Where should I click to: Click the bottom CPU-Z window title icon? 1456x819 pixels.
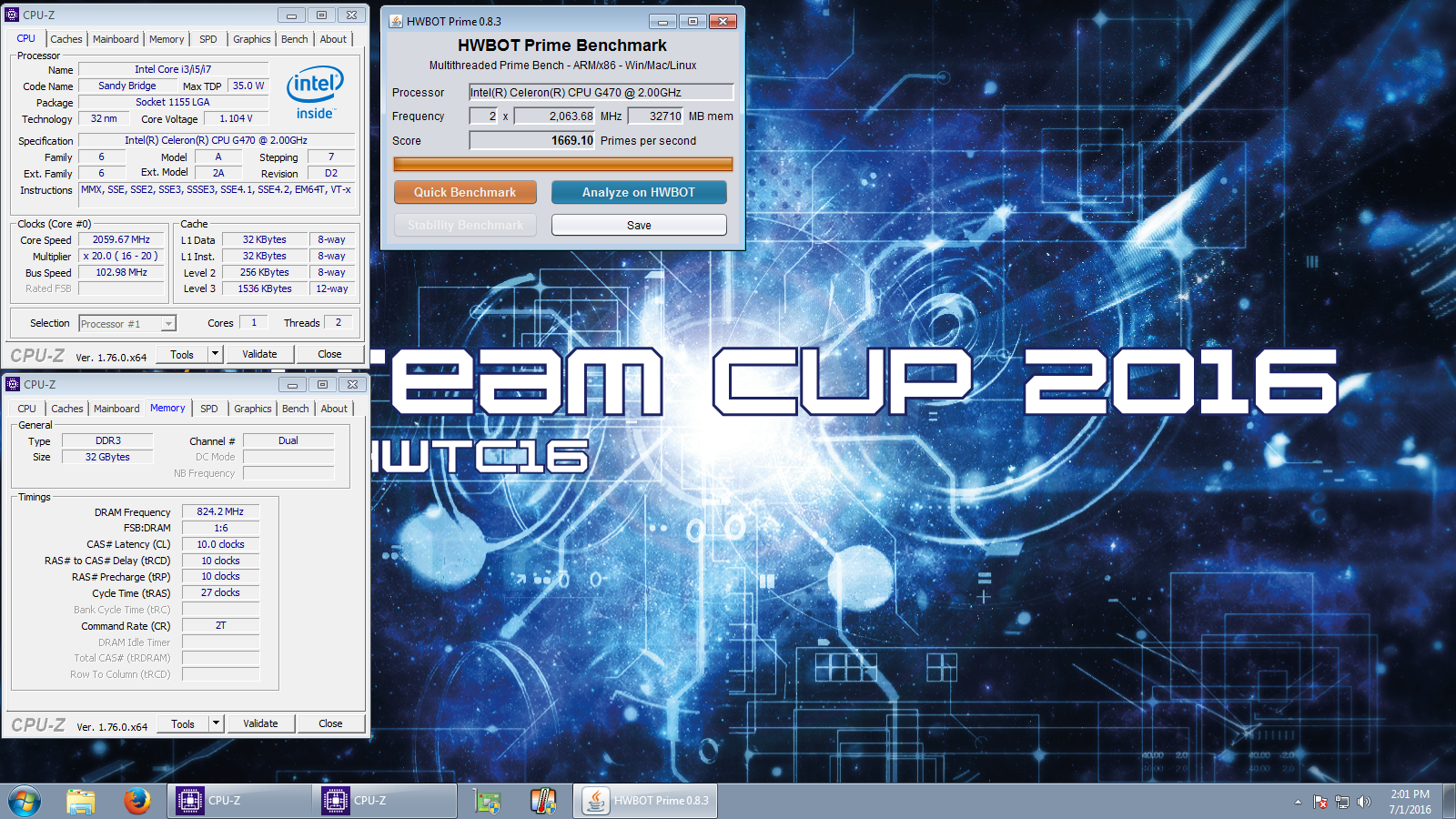13,384
